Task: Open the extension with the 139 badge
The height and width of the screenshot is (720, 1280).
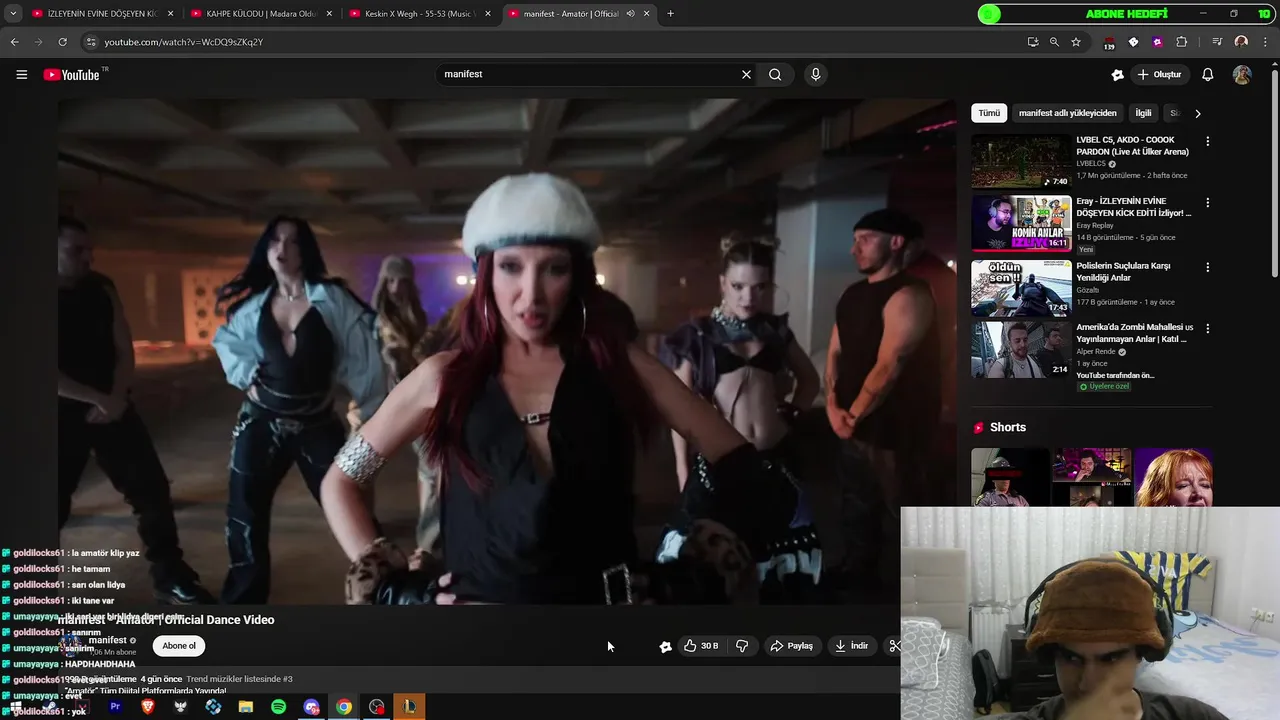Action: 1109,42
